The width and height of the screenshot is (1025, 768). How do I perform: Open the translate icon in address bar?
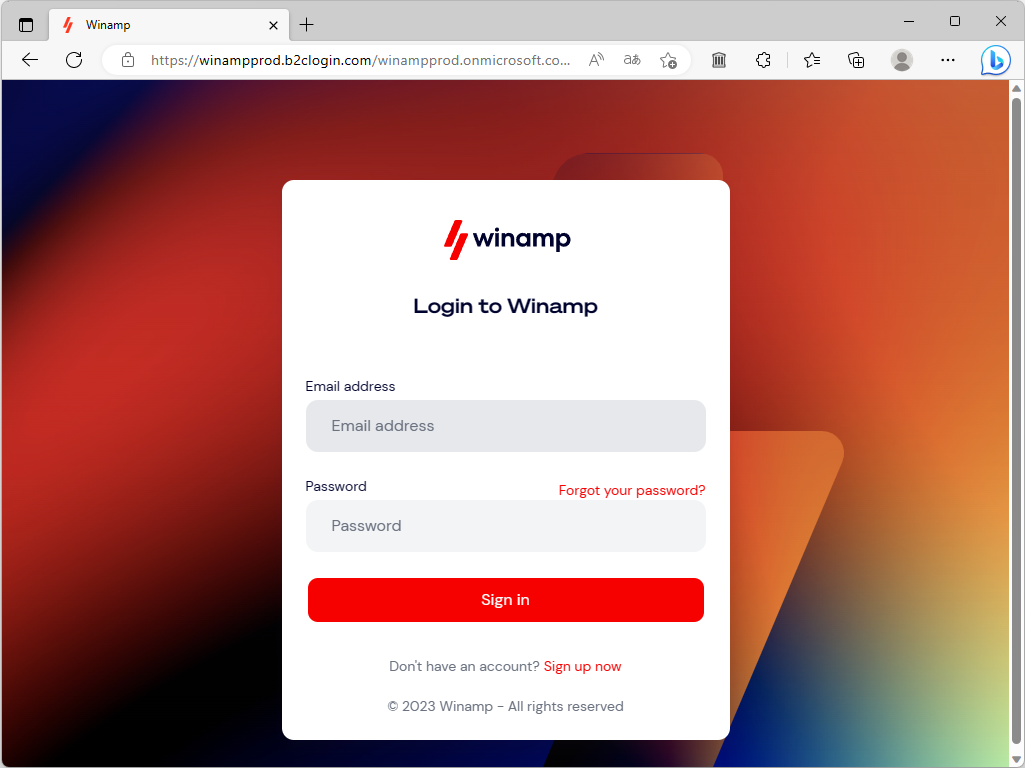pos(631,60)
